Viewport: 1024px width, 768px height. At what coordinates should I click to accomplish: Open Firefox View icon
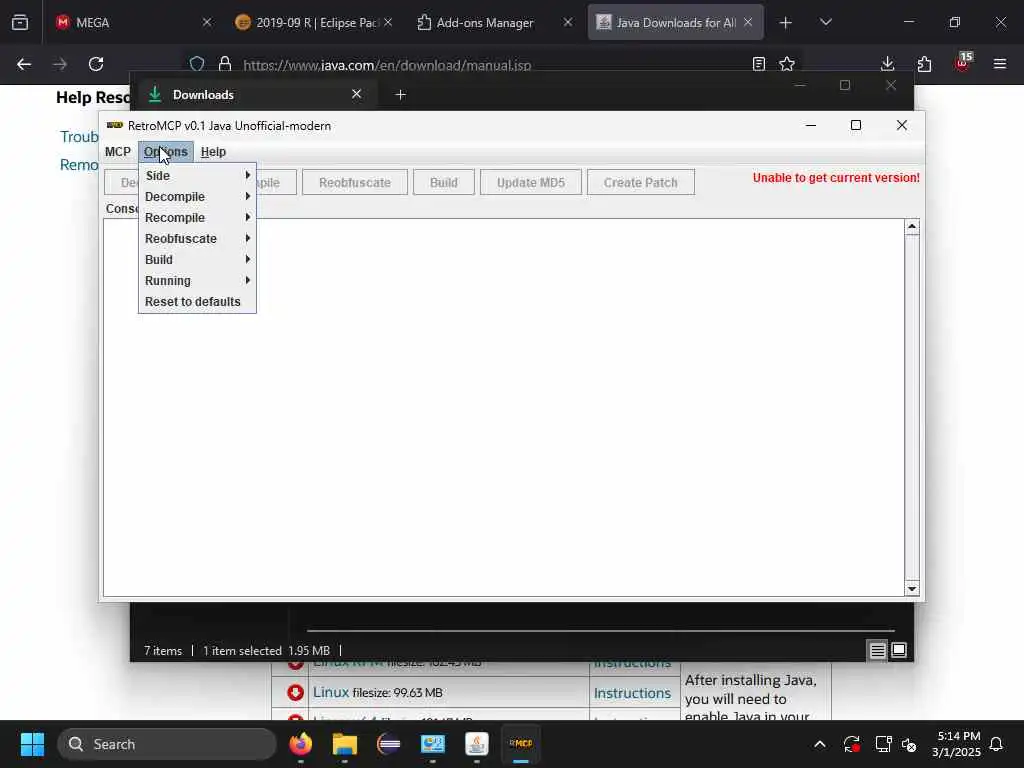20,22
